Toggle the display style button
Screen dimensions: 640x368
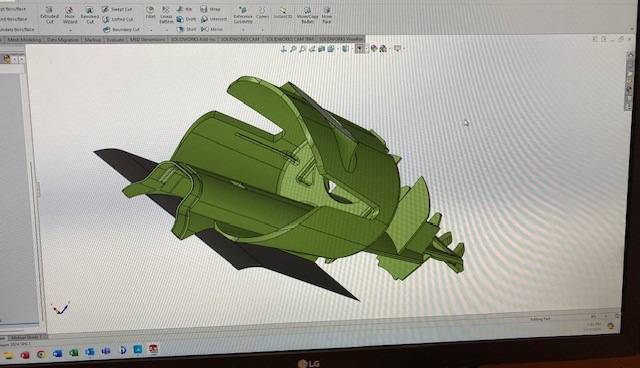[x=346, y=49]
